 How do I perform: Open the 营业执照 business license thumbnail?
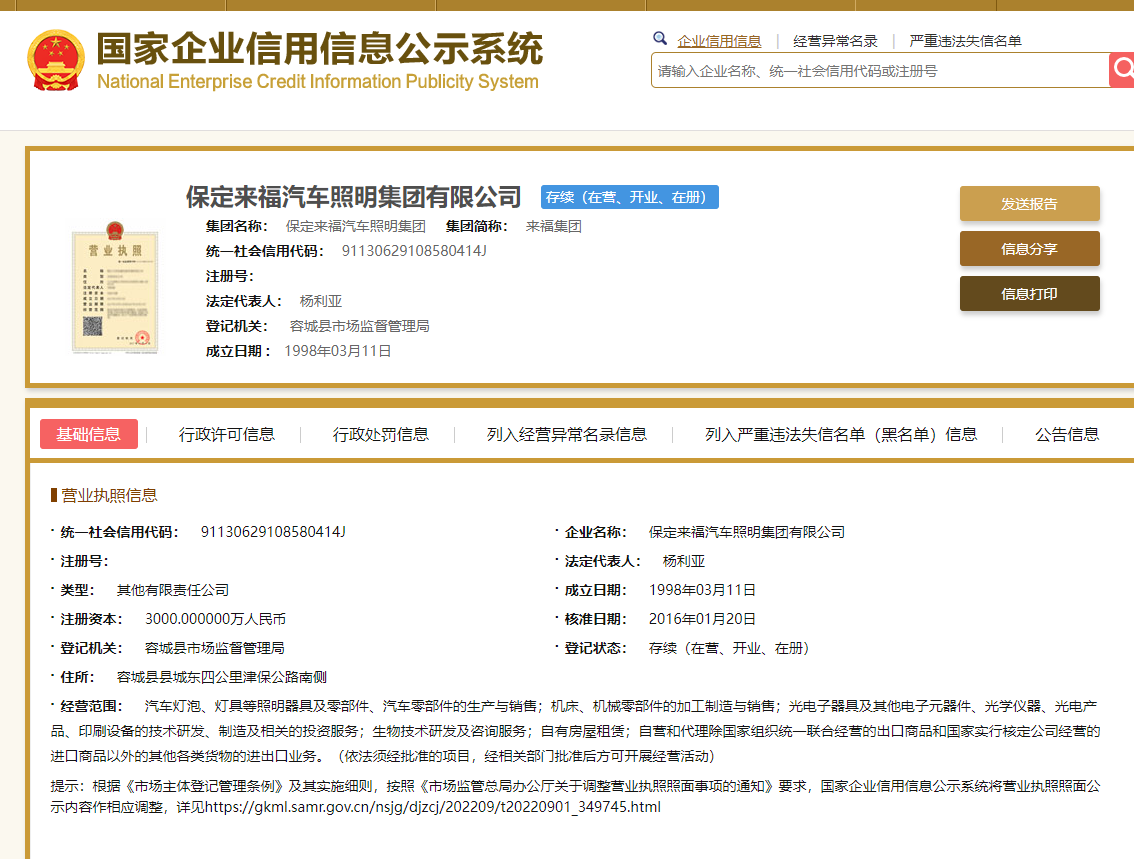click(115, 287)
